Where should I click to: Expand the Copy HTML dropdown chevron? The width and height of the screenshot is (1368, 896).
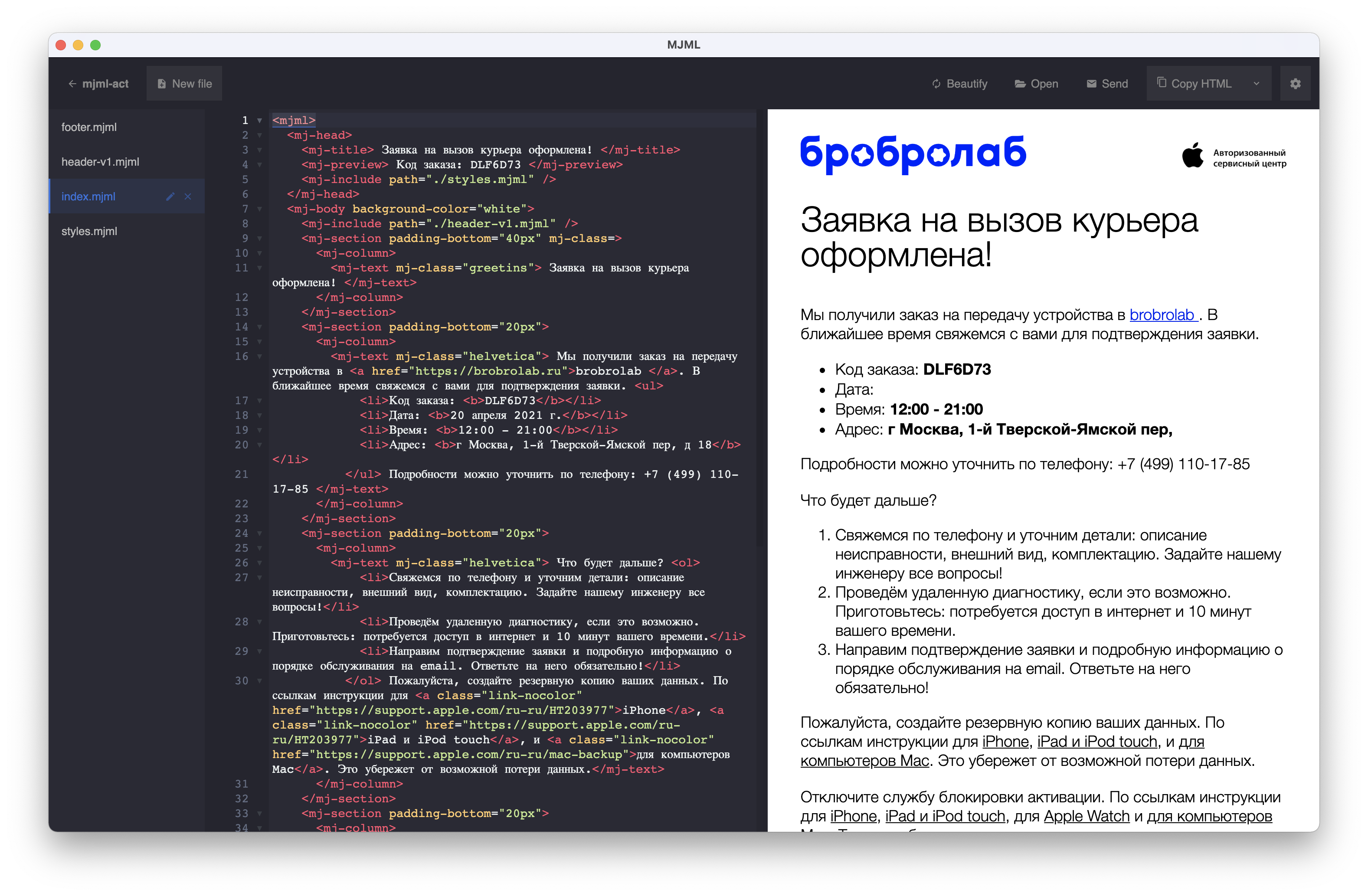(x=1257, y=84)
